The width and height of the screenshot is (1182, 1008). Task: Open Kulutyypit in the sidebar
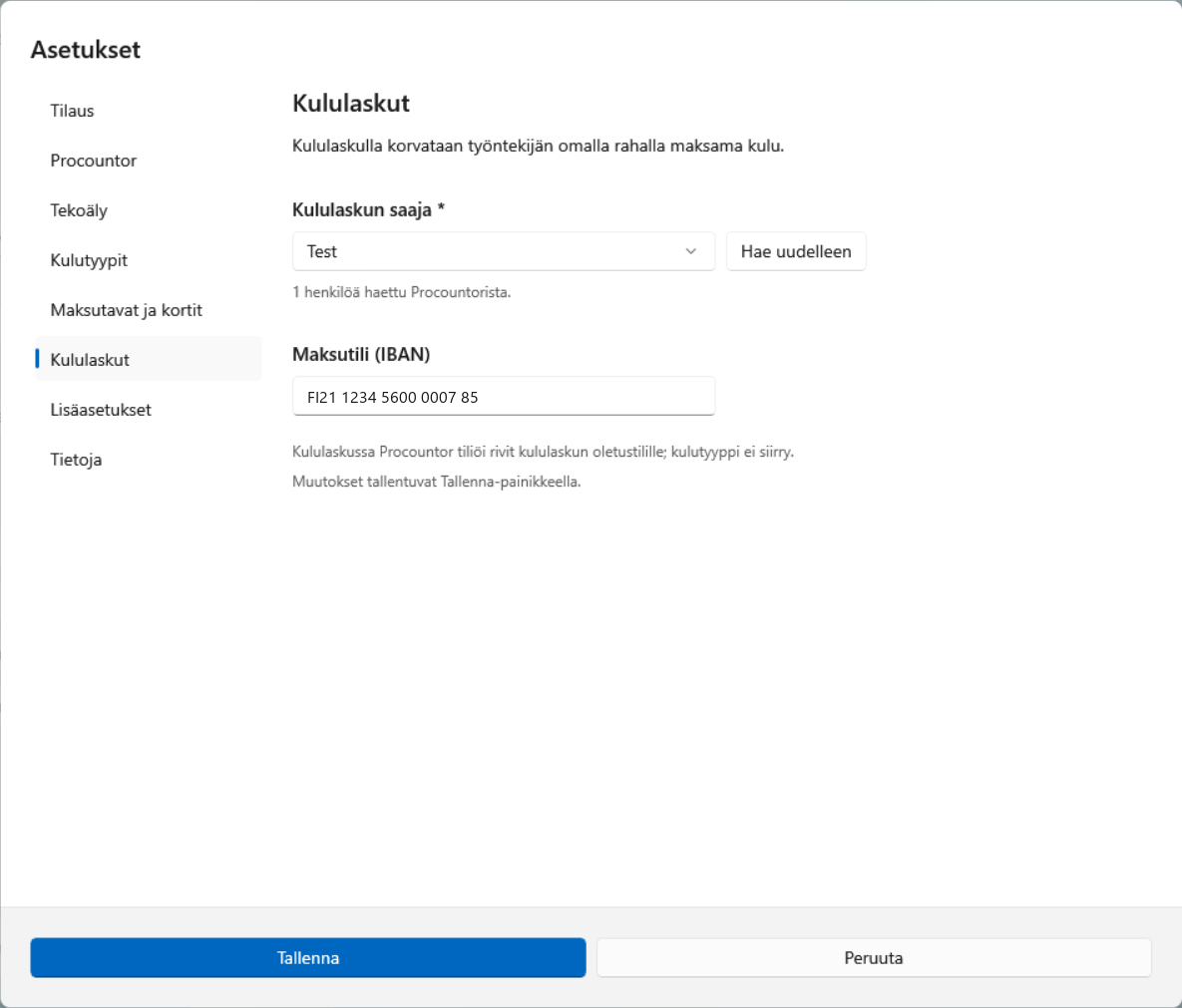point(149,260)
